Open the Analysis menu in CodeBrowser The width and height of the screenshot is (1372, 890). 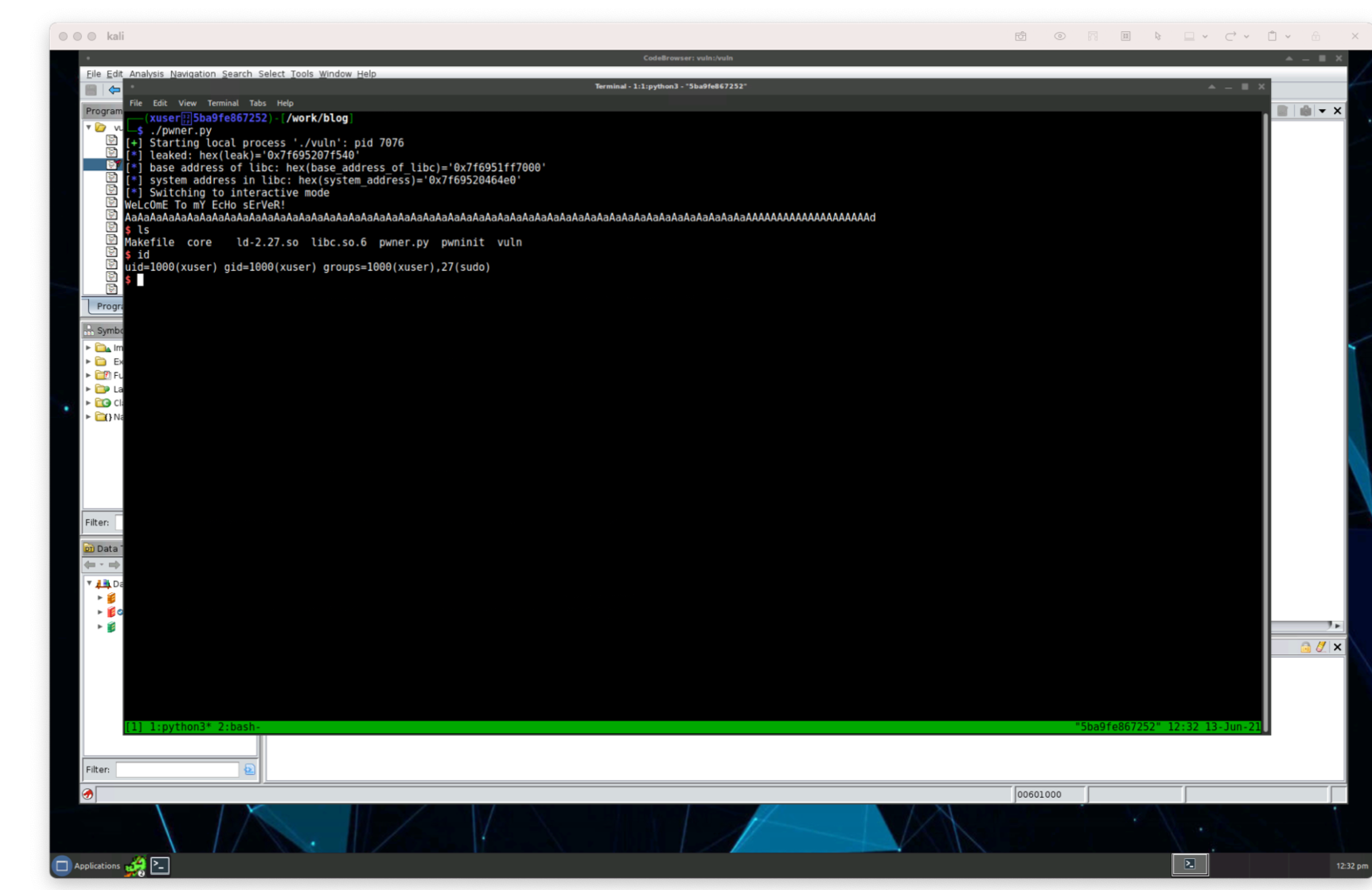146,73
